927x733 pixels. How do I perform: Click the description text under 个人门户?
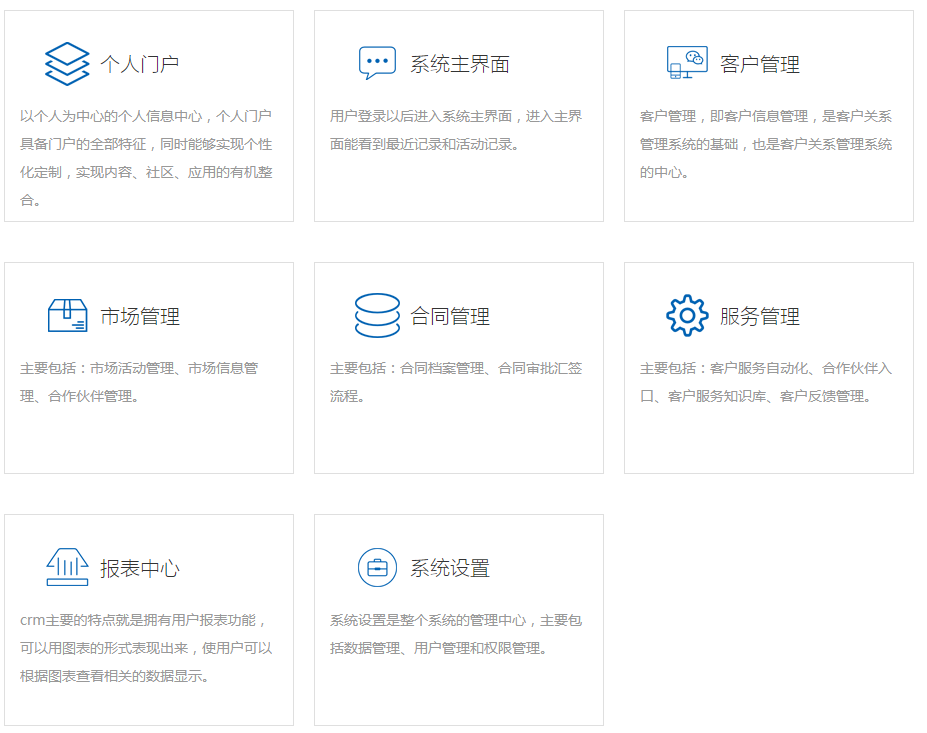[146, 158]
